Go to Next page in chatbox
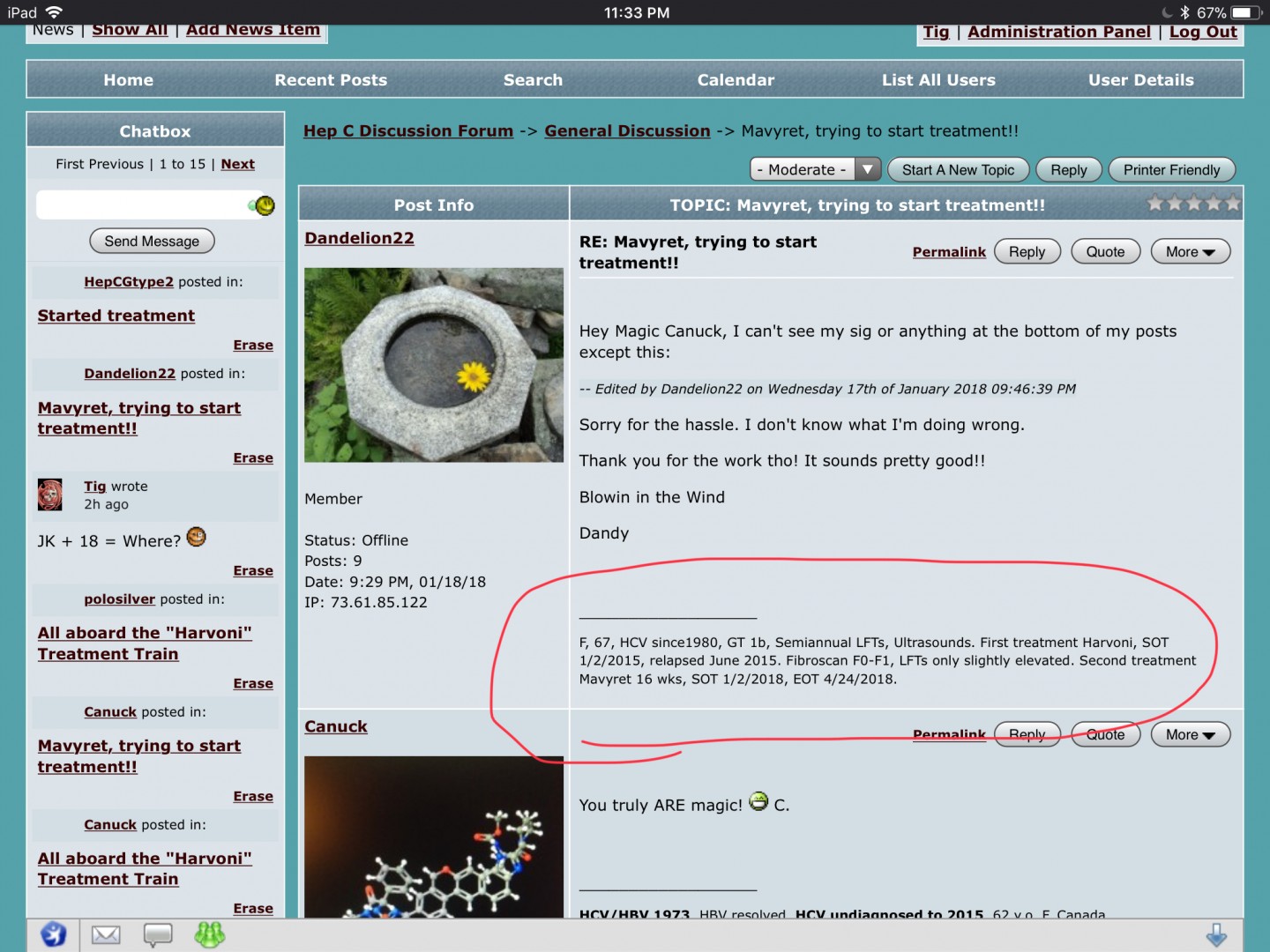1270x952 pixels. tap(237, 164)
